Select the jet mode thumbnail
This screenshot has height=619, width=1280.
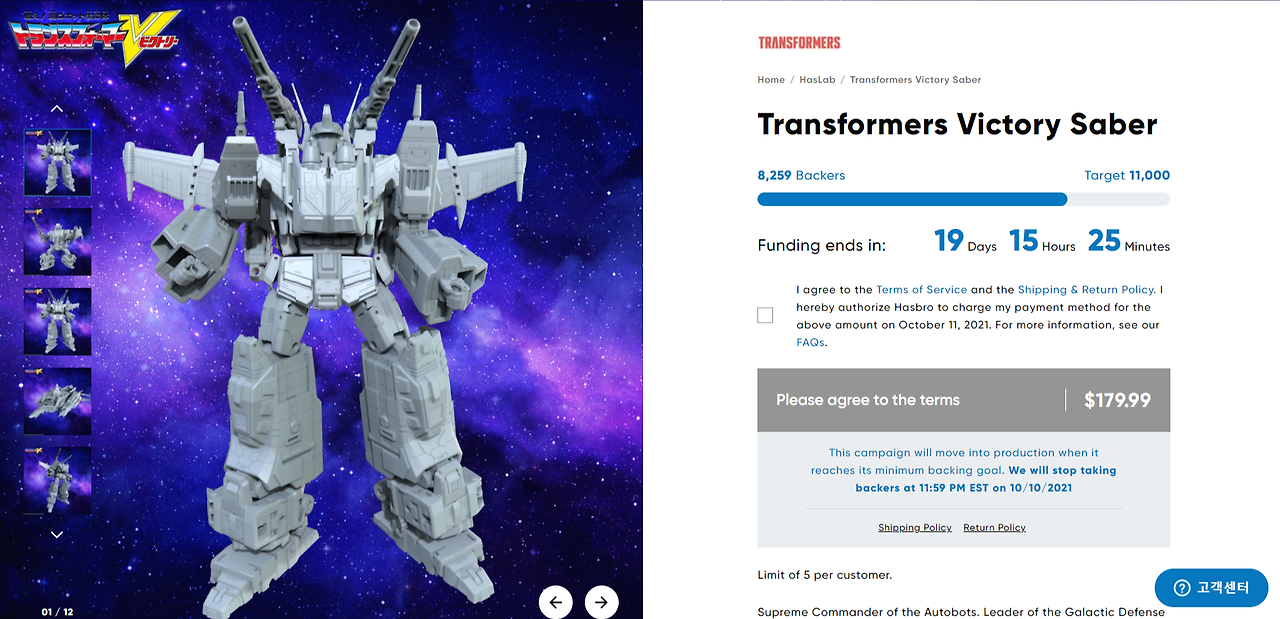click(x=57, y=401)
